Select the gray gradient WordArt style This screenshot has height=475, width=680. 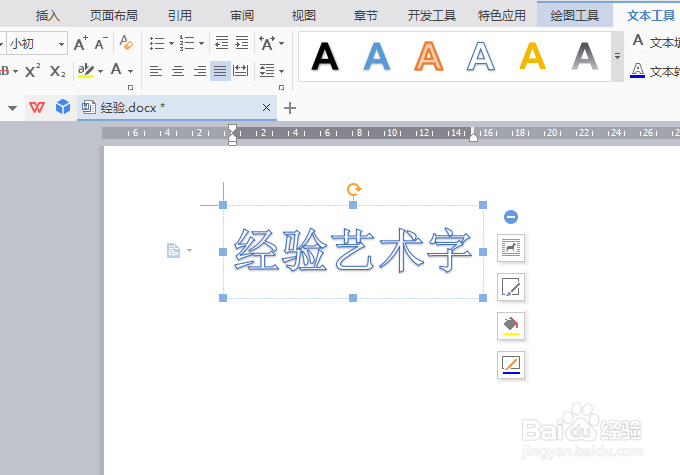click(585, 56)
